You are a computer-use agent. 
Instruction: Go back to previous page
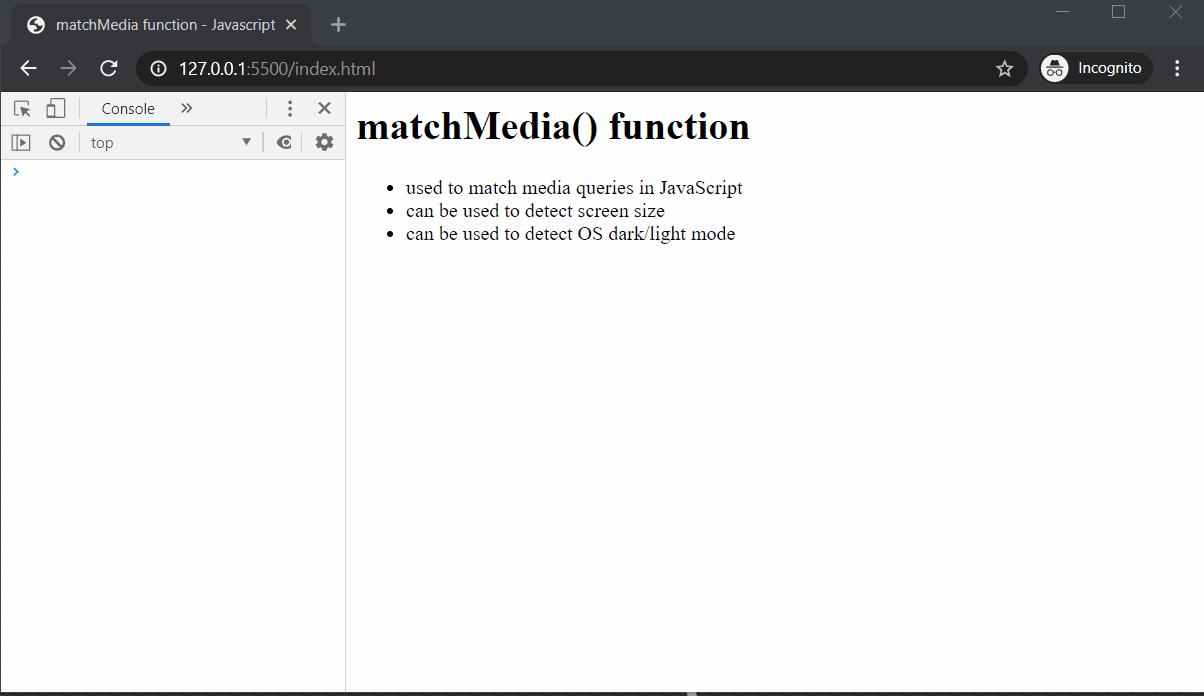pos(28,68)
